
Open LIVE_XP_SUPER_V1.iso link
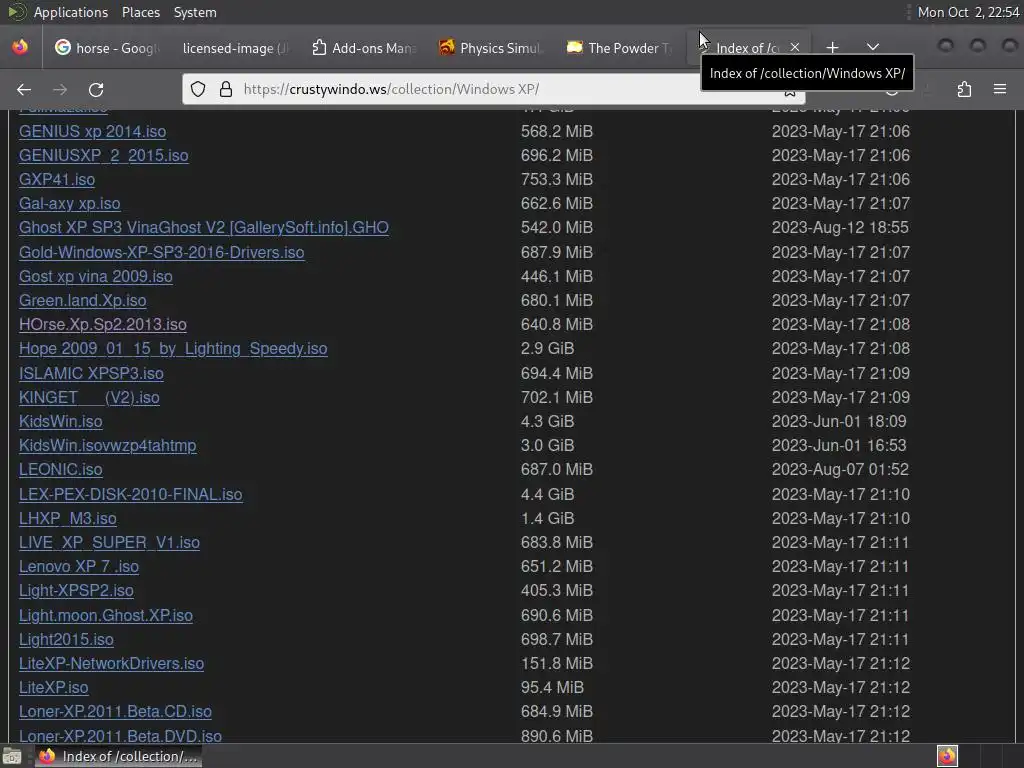point(109,542)
